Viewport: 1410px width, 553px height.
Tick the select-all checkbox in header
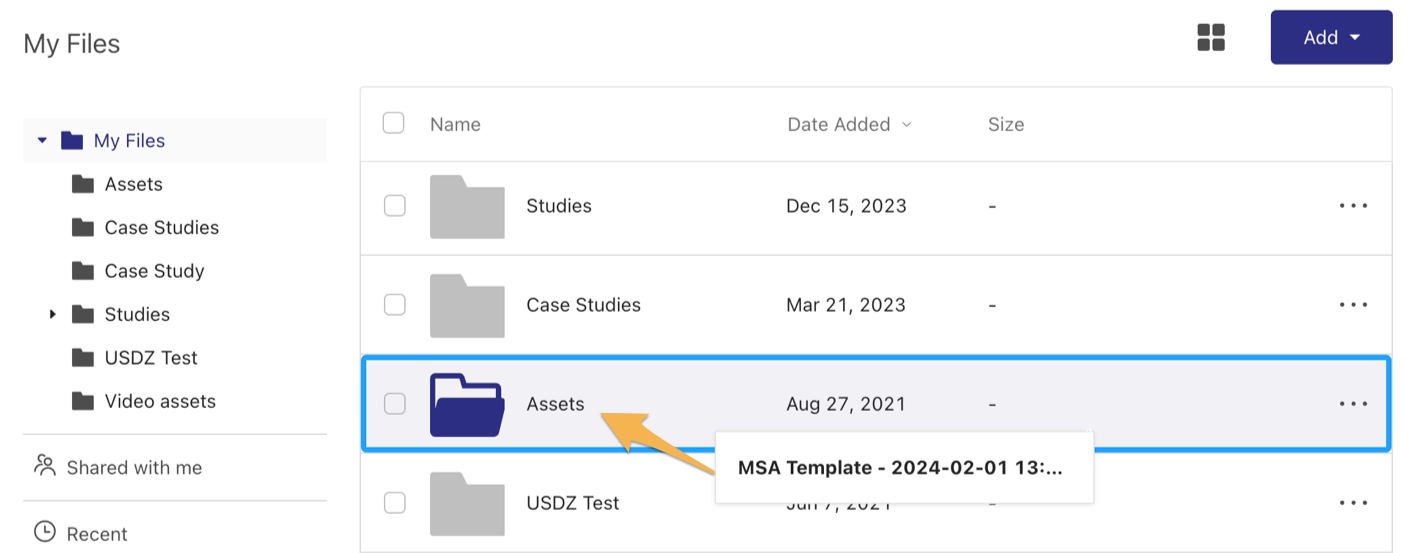pyautogui.click(x=394, y=123)
